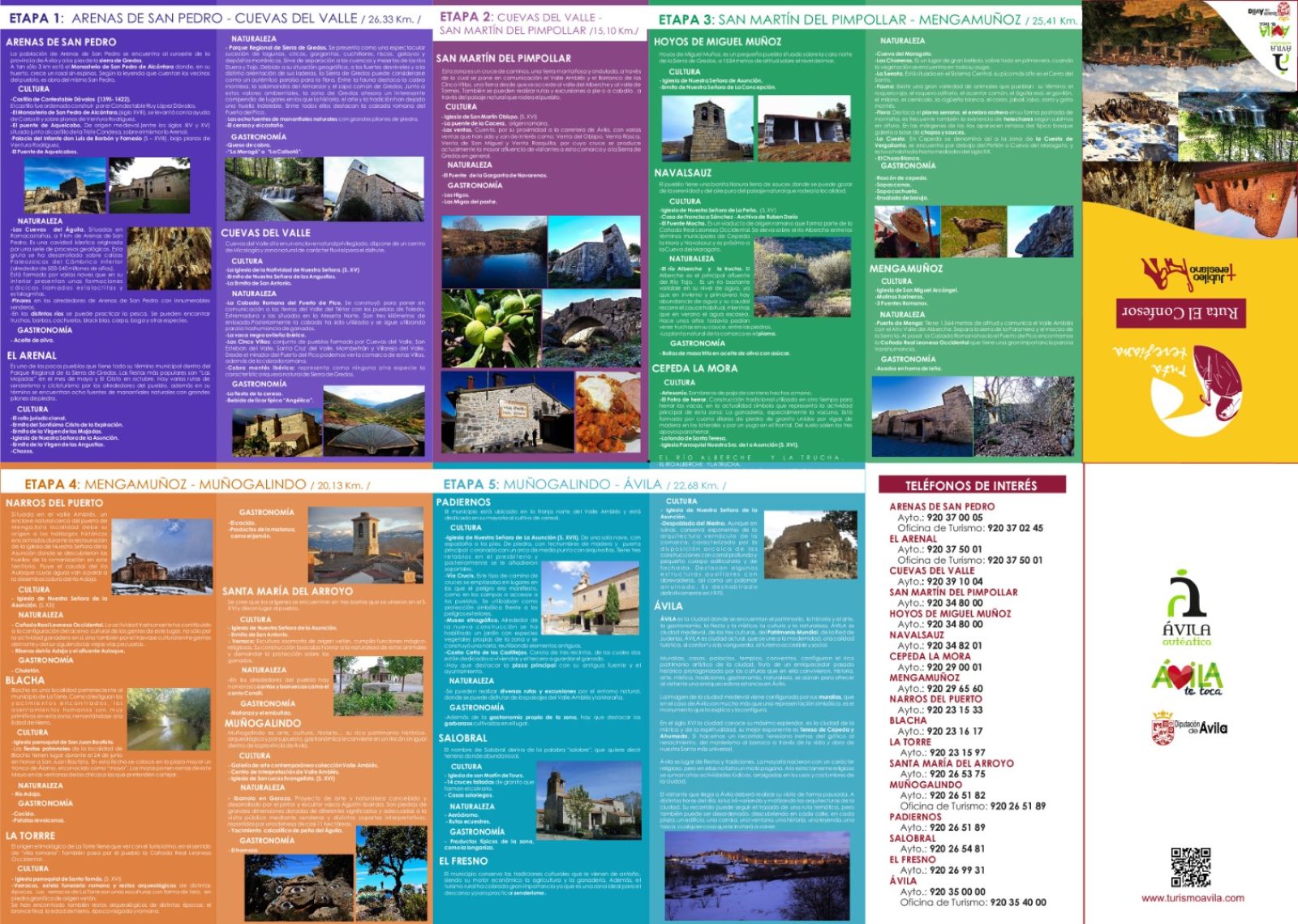The height and width of the screenshot is (924, 1298).
Task: Click Narros del Puerto number 920 23 15 33
Action: click(954, 710)
